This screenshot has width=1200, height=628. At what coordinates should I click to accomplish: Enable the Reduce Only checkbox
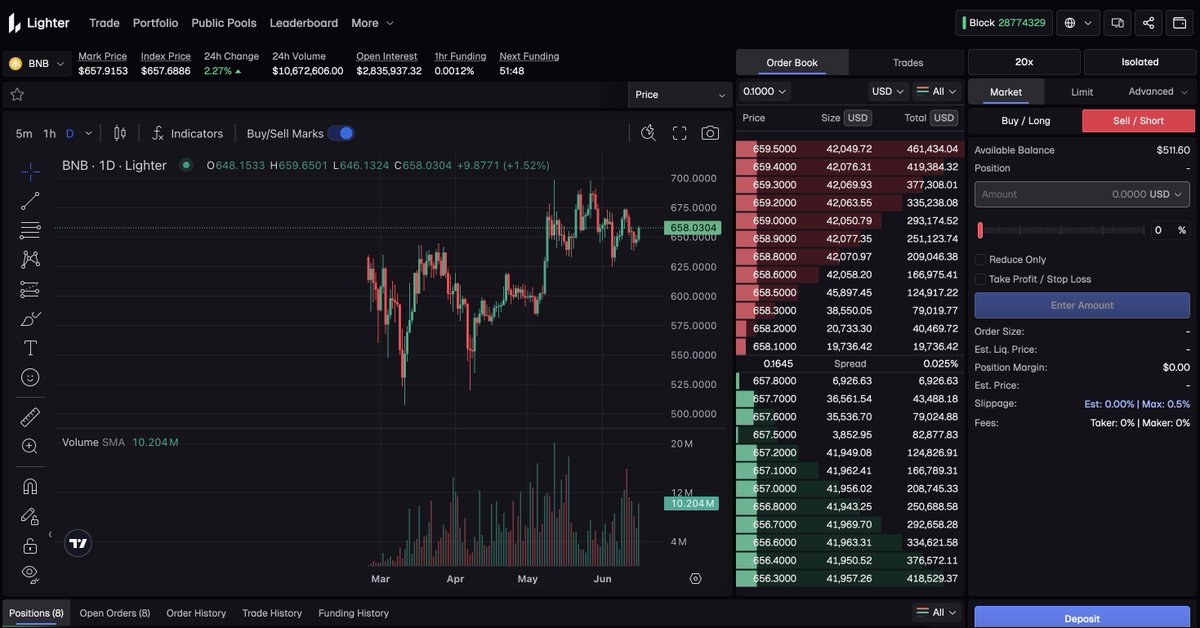tap(978, 259)
